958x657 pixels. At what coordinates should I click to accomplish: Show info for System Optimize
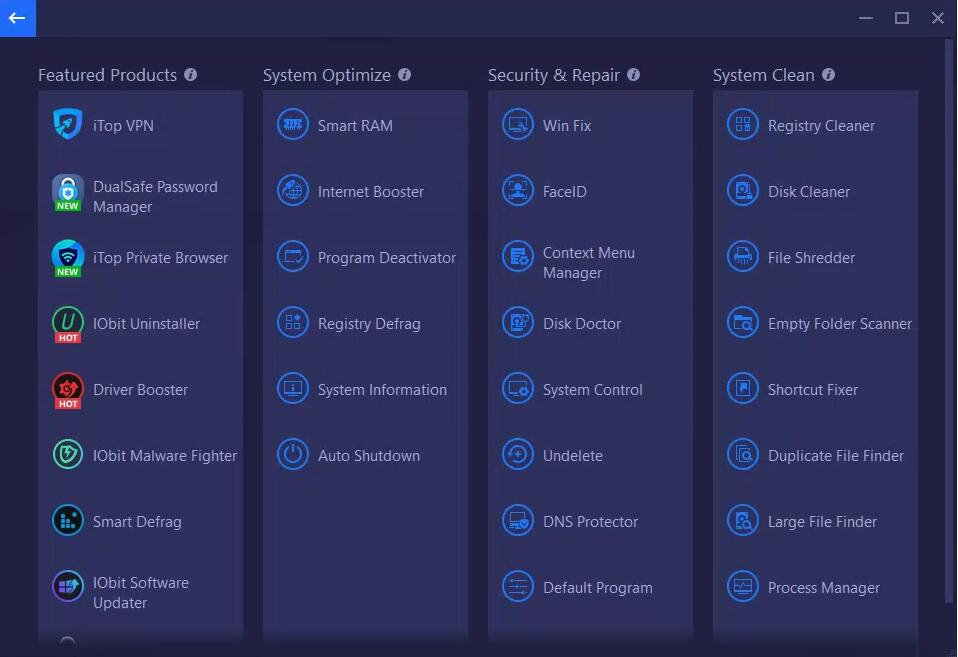(404, 75)
